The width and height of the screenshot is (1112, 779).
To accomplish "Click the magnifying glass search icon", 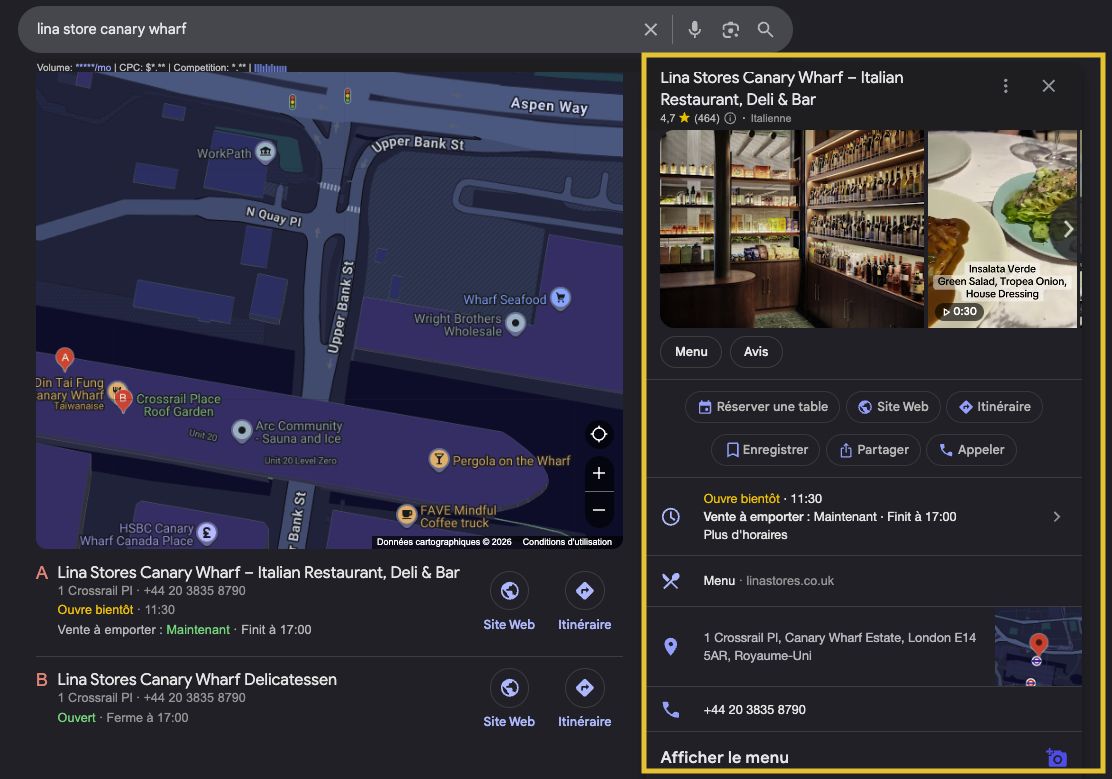I will pyautogui.click(x=765, y=29).
